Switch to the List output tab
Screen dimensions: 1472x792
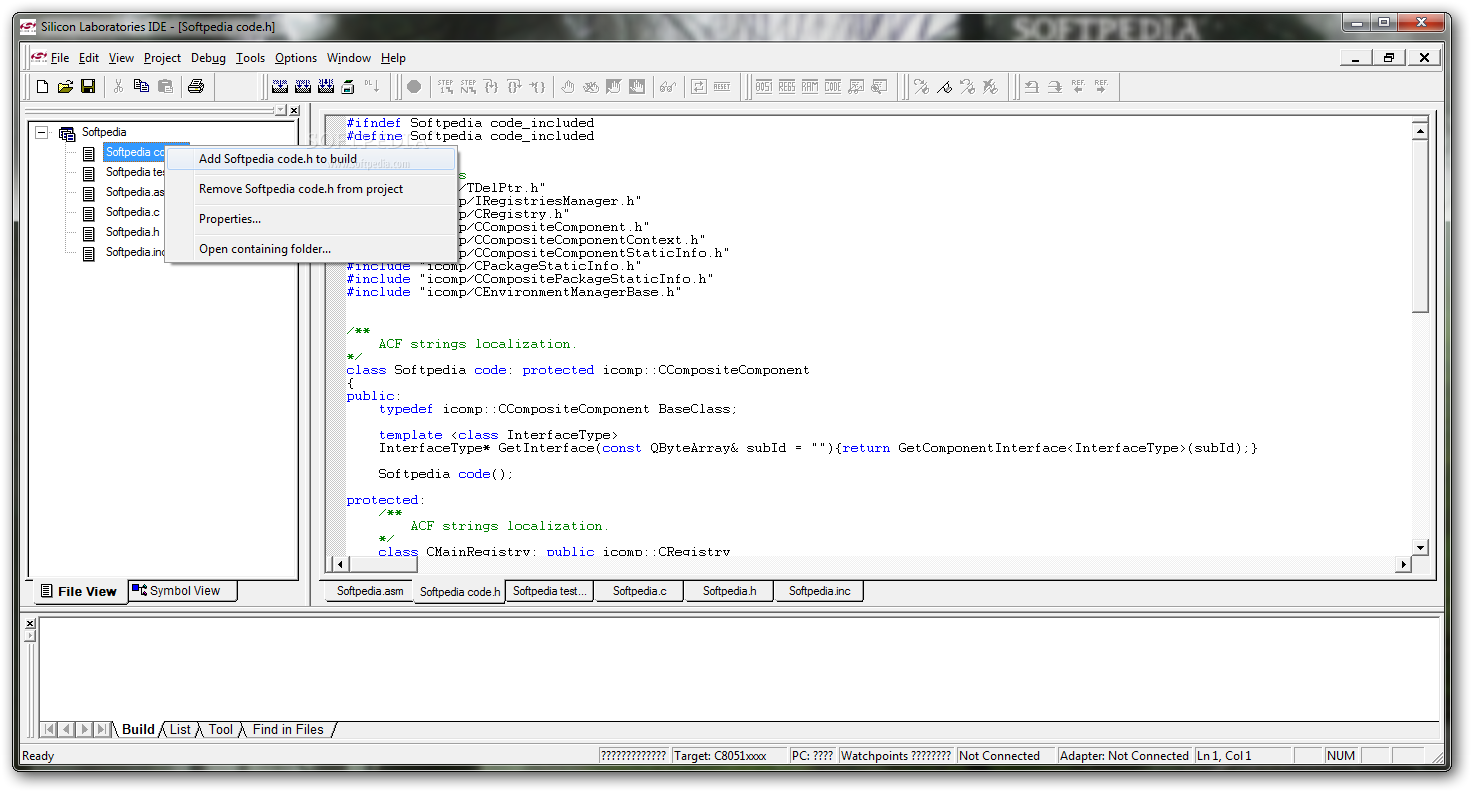[x=180, y=730]
